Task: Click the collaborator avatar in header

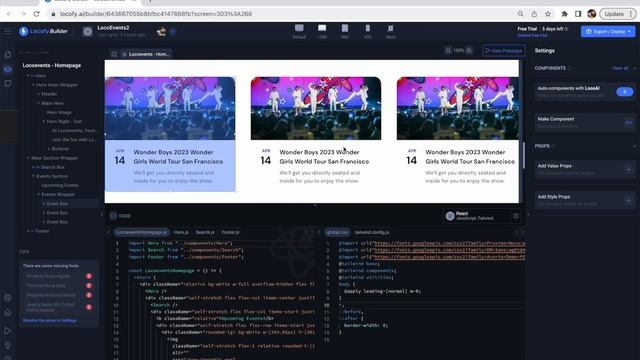Action: 161,31
